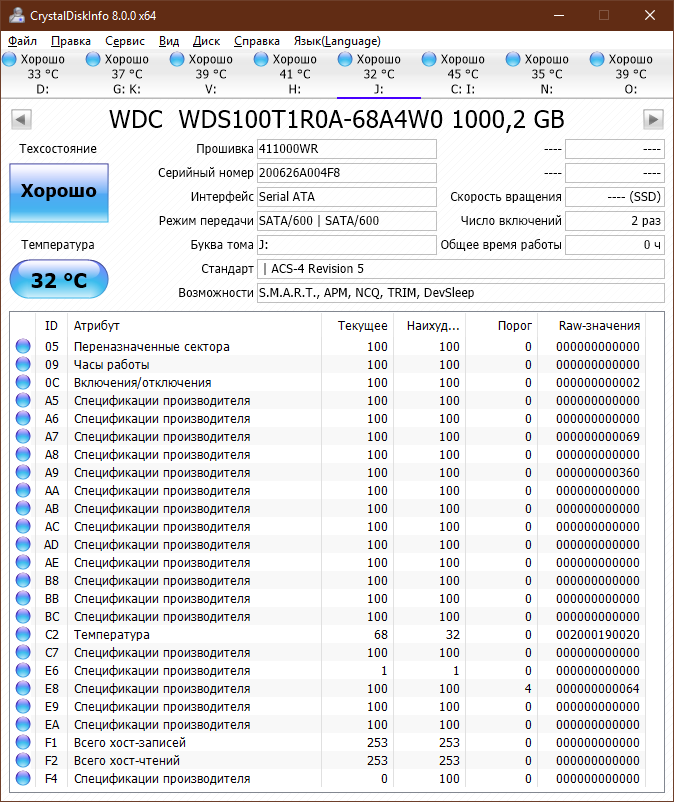674x802 pixels.
Task: Click the CrystalDiskInfo title bar icon
Action: tap(17, 15)
